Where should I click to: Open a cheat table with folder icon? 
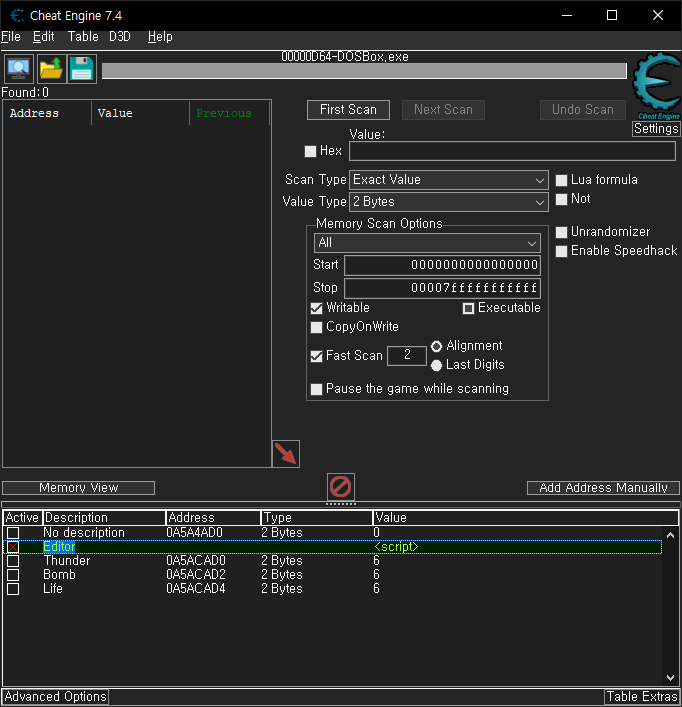pyautogui.click(x=51, y=69)
